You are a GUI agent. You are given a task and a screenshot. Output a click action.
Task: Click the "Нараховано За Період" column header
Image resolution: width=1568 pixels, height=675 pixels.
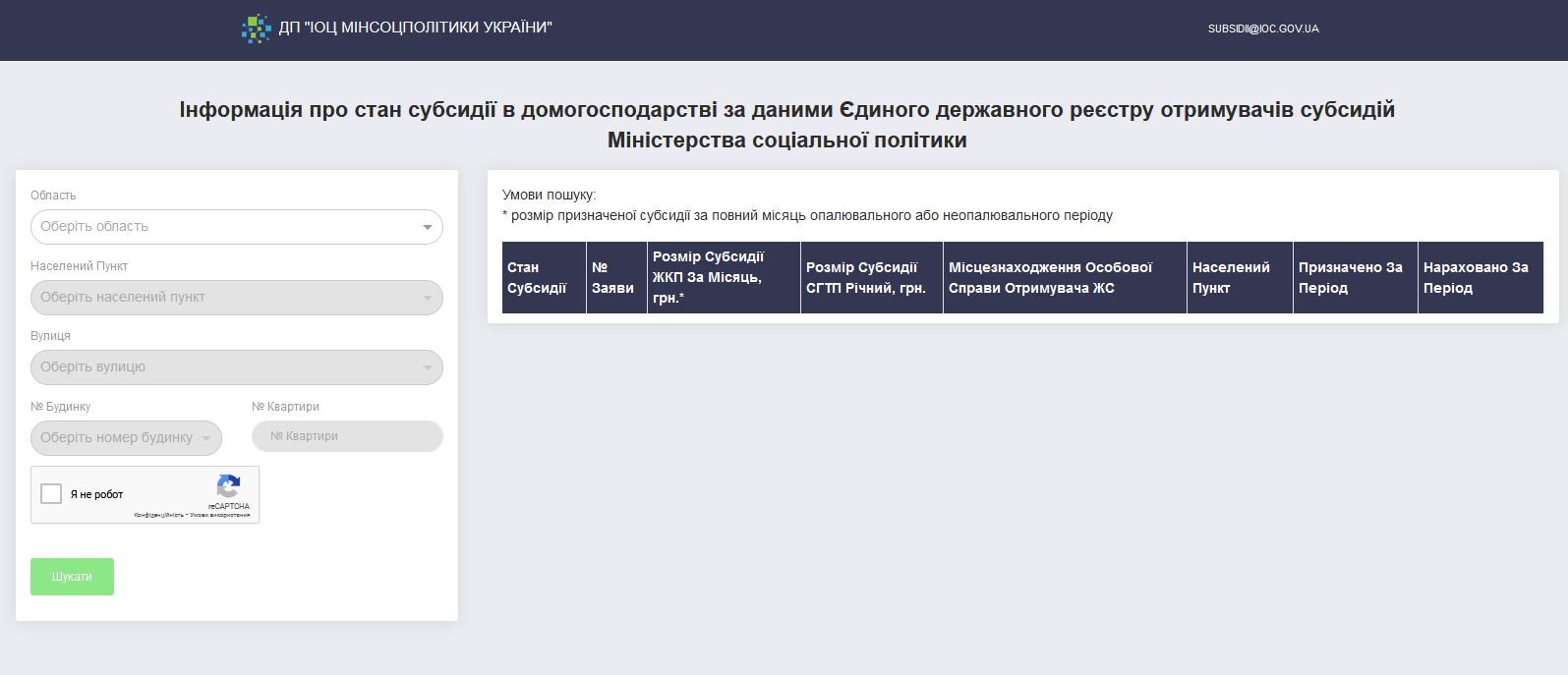[1479, 278]
